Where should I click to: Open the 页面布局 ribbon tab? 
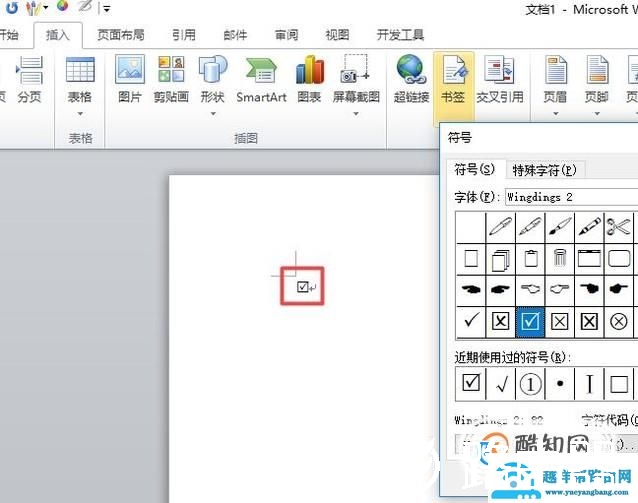120,35
